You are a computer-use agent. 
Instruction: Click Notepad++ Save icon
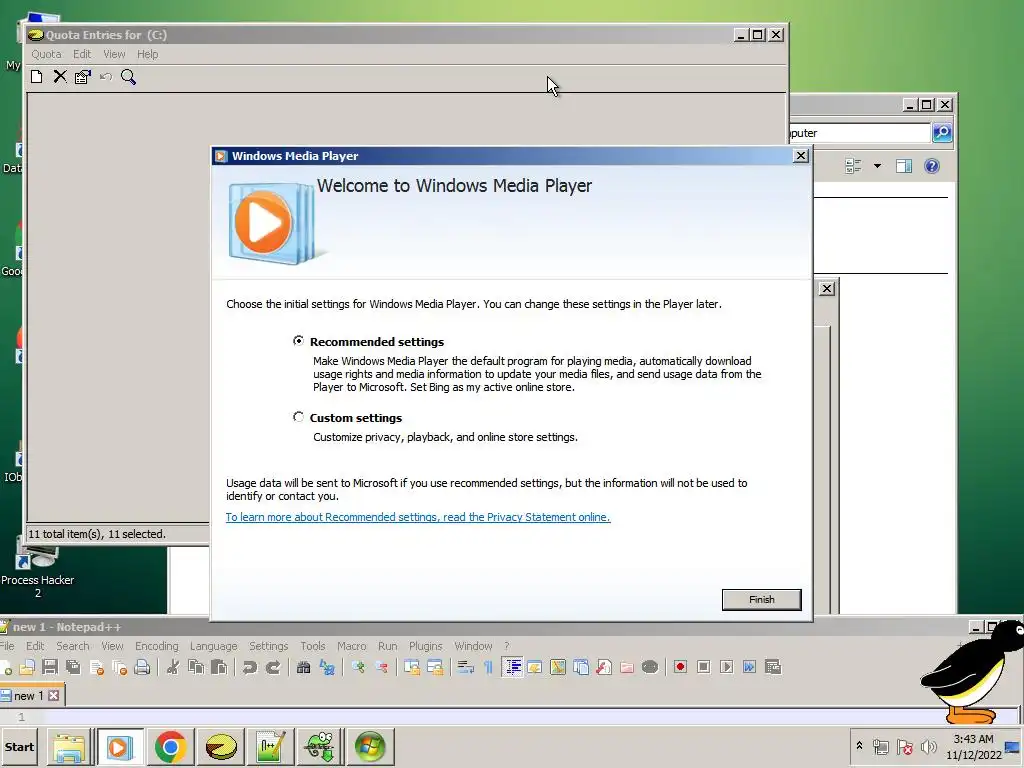click(50, 667)
